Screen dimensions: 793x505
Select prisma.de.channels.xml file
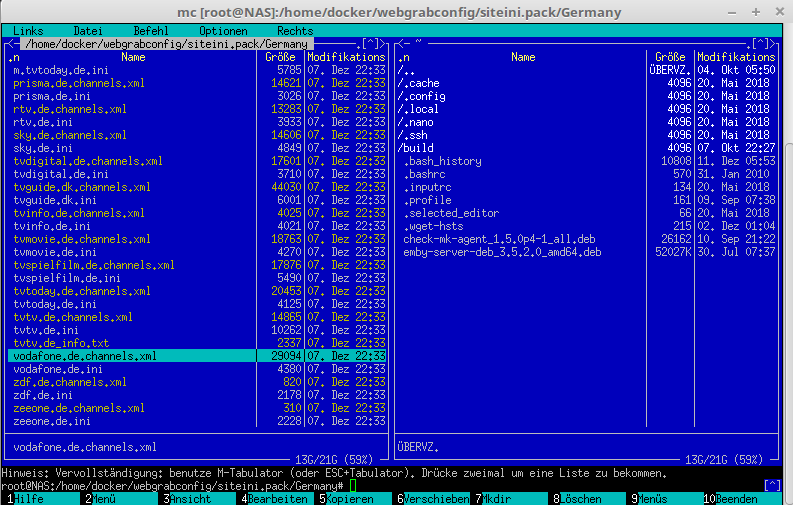pyautogui.click(x=79, y=83)
